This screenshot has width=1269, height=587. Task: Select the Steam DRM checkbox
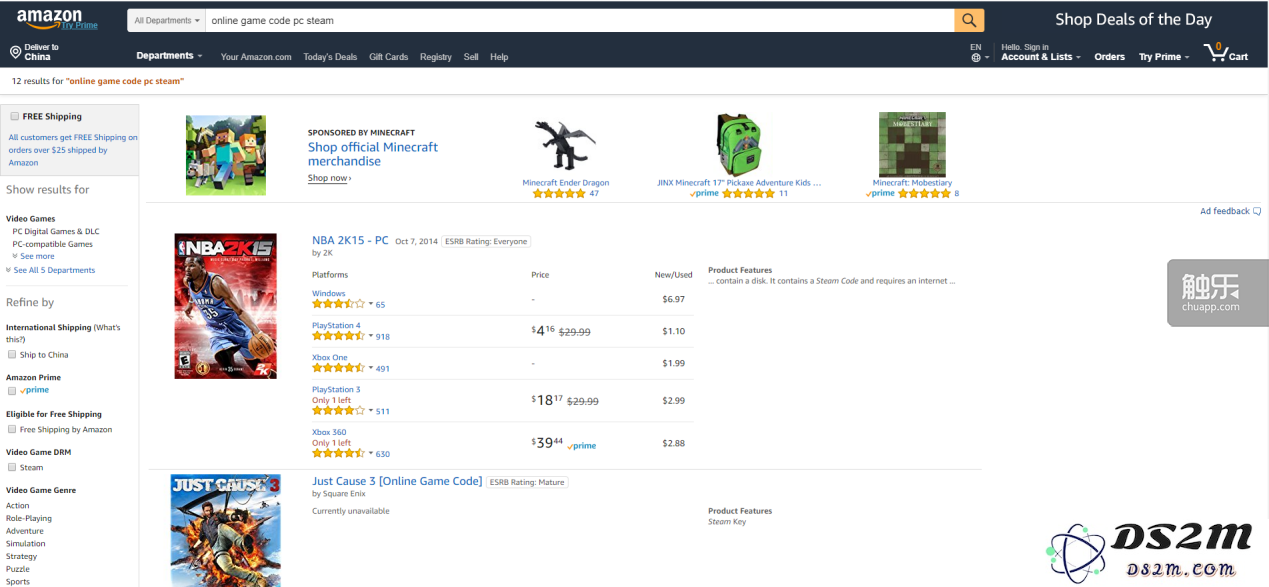click(12, 467)
